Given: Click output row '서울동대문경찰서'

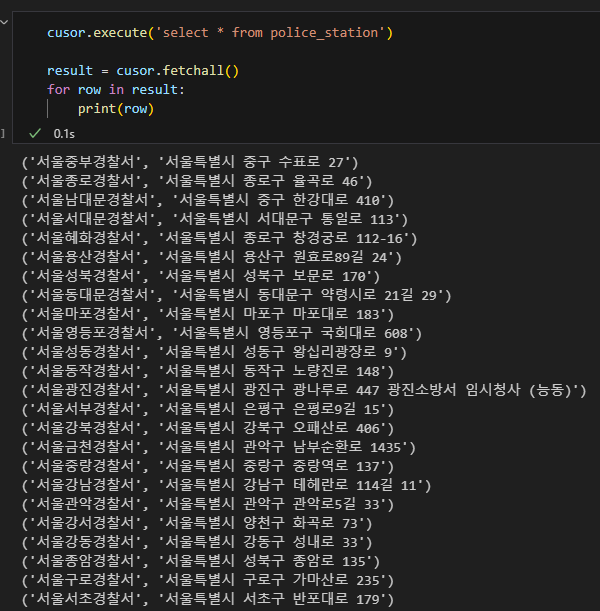Looking at the screenshot, I should pyautogui.click(x=237, y=295).
